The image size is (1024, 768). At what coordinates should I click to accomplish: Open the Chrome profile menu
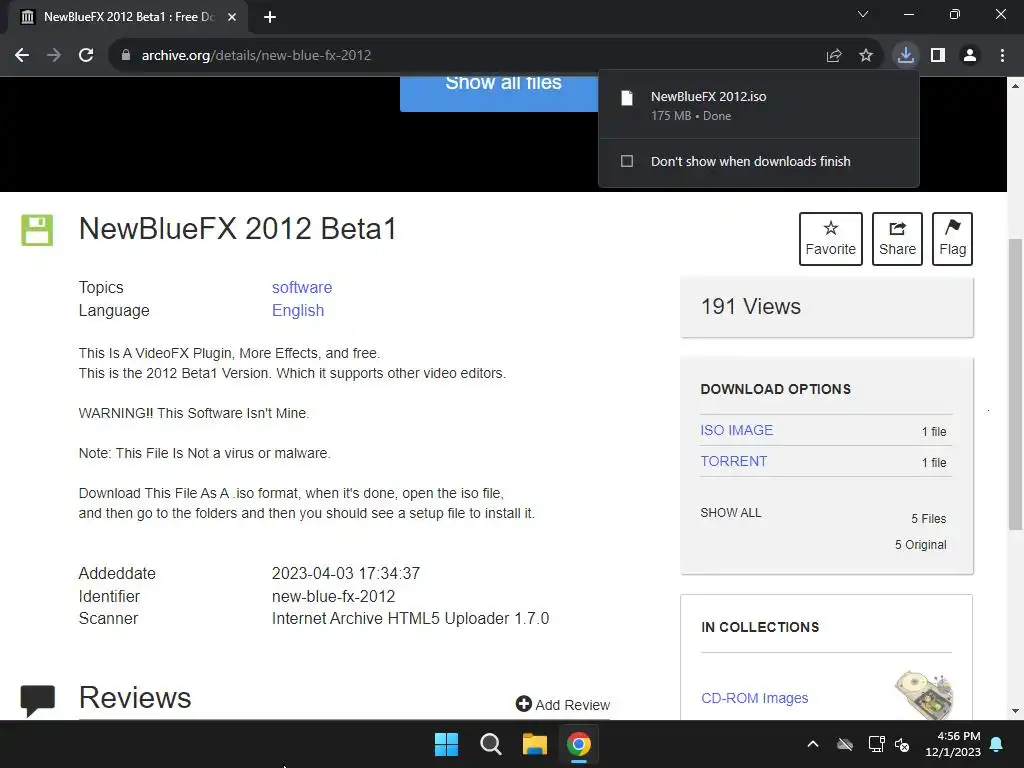(x=970, y=56)
